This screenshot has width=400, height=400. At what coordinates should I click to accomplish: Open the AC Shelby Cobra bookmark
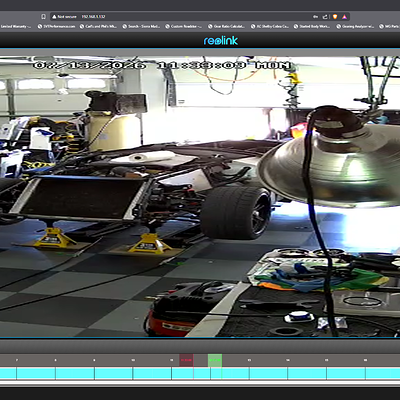click(x=269, y=26)
